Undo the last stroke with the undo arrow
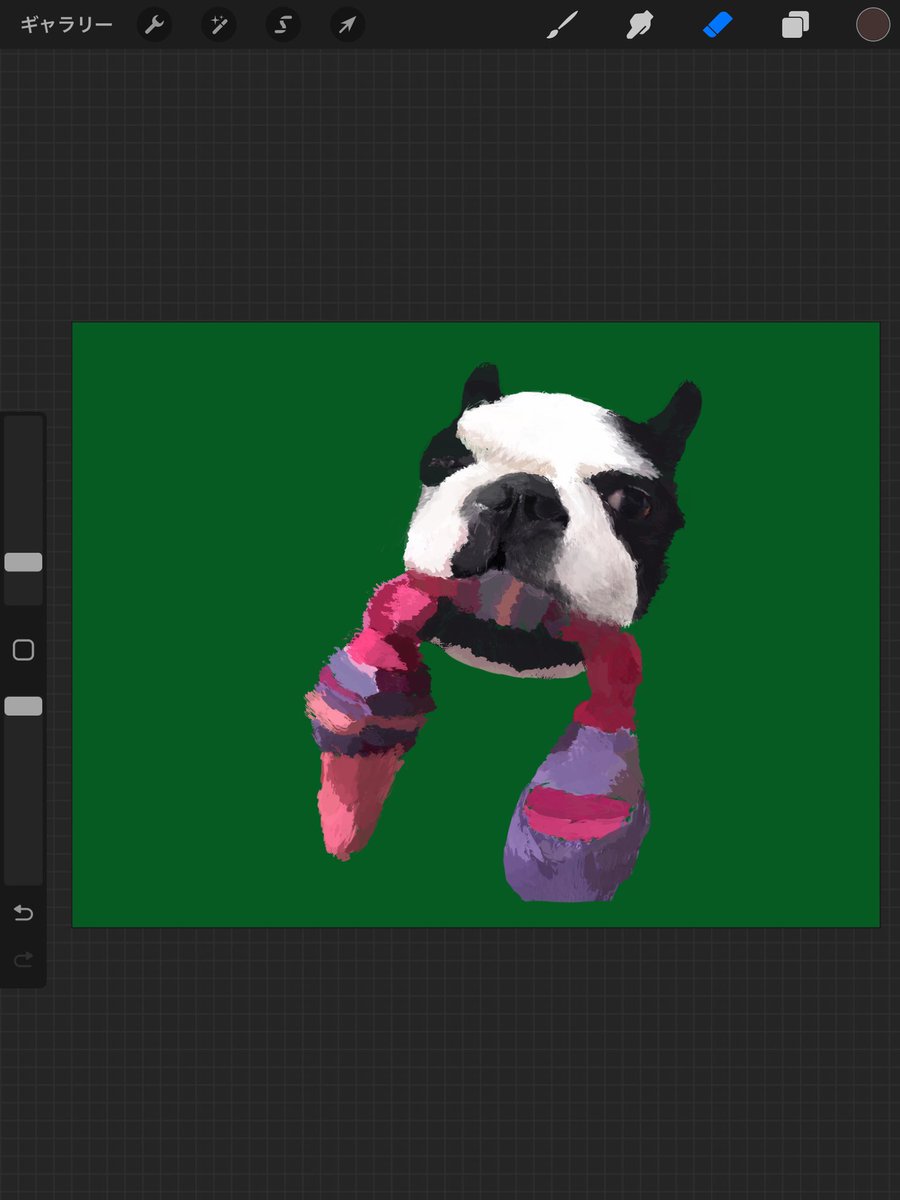Screen dimensions: 900x1200 click(x=23, y=912)
